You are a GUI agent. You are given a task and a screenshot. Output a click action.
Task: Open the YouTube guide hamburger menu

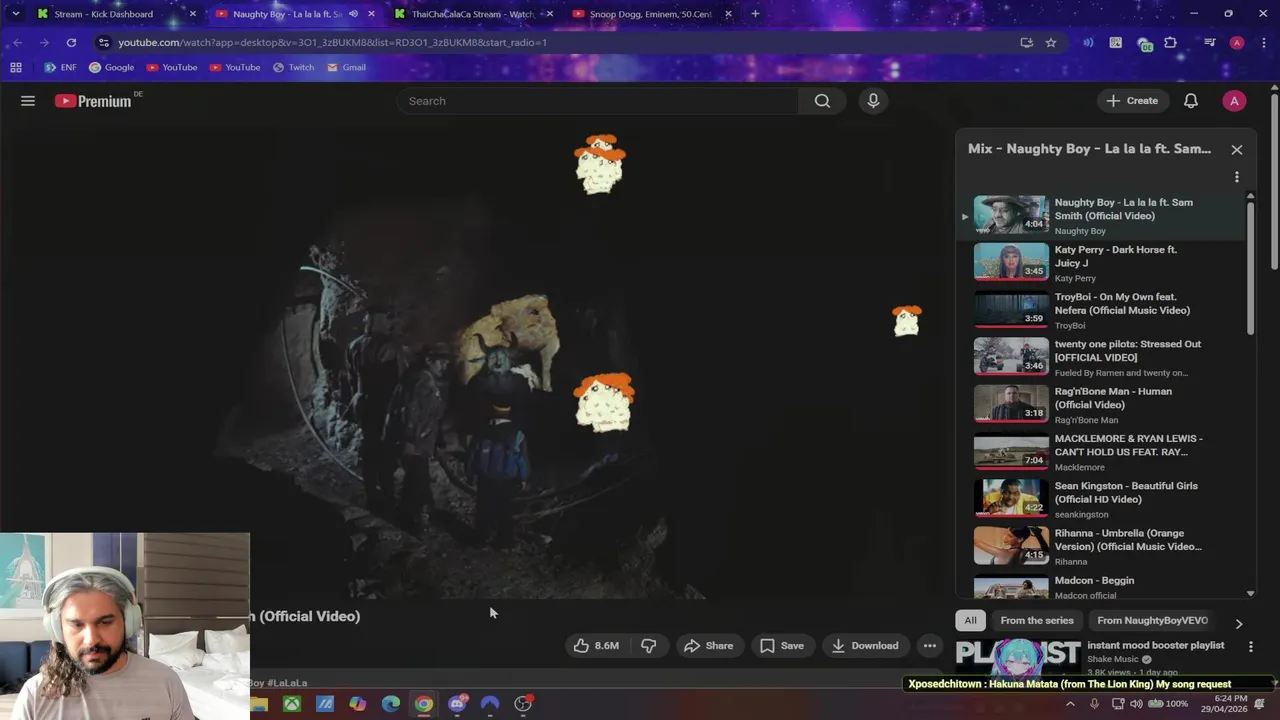(28, 101)
